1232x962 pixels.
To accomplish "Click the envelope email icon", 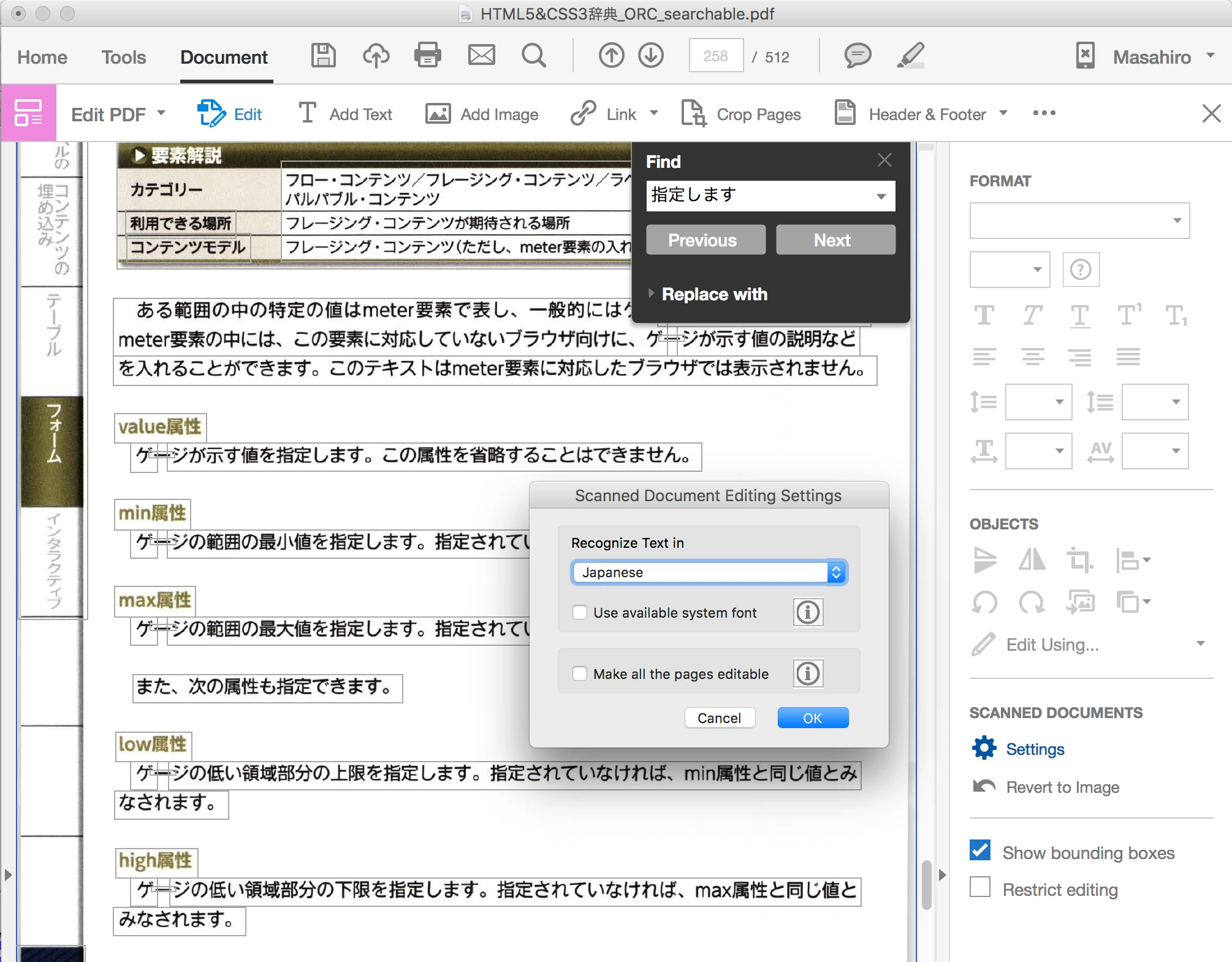I will pos(481,56).
